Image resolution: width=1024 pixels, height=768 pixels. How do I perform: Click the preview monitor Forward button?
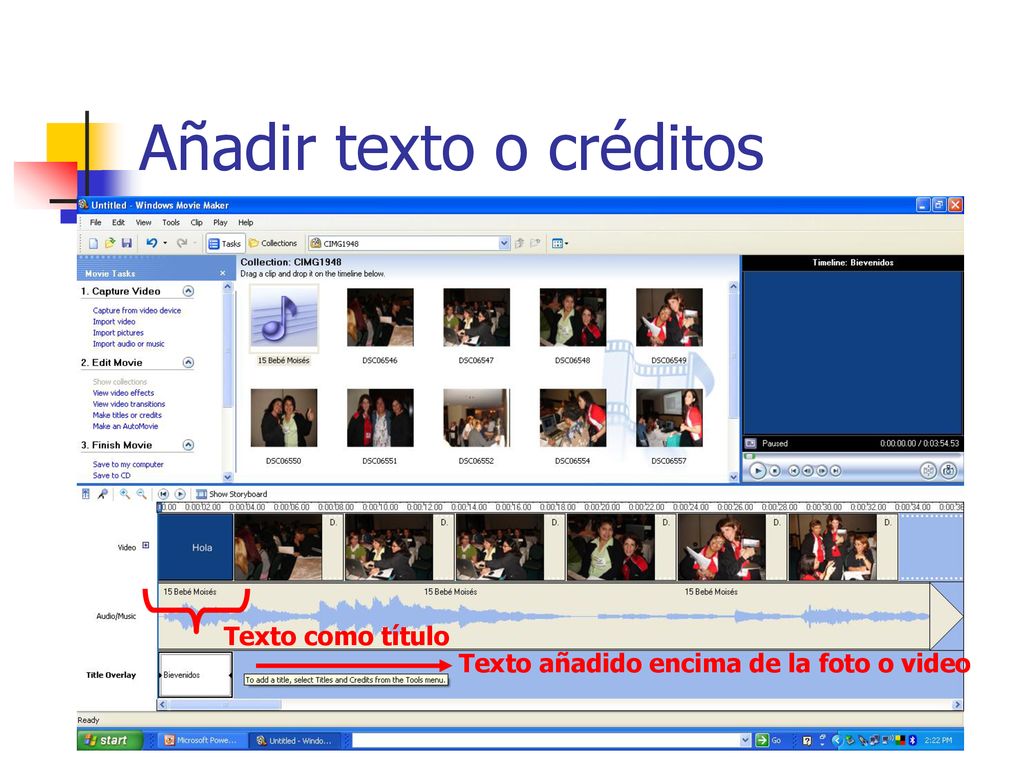tap(835, 470)
